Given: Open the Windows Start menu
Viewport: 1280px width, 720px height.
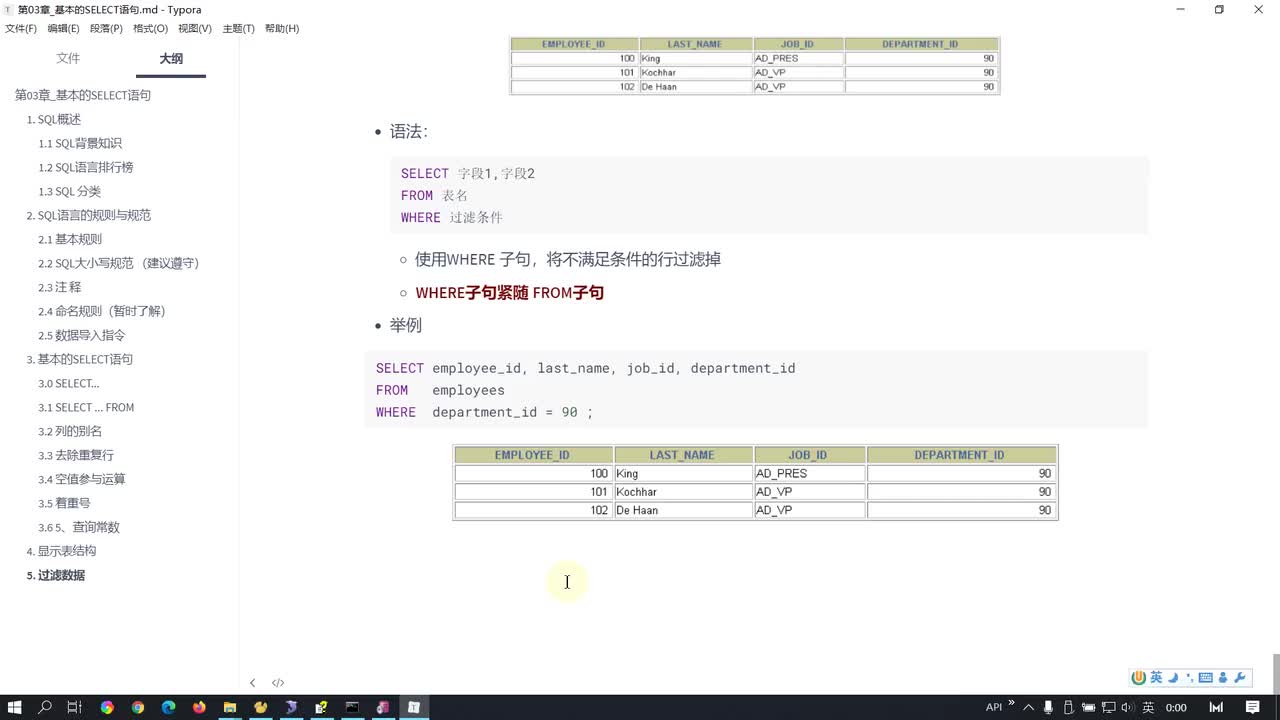Looking at the screenshot, I should (x=14, y=707).
